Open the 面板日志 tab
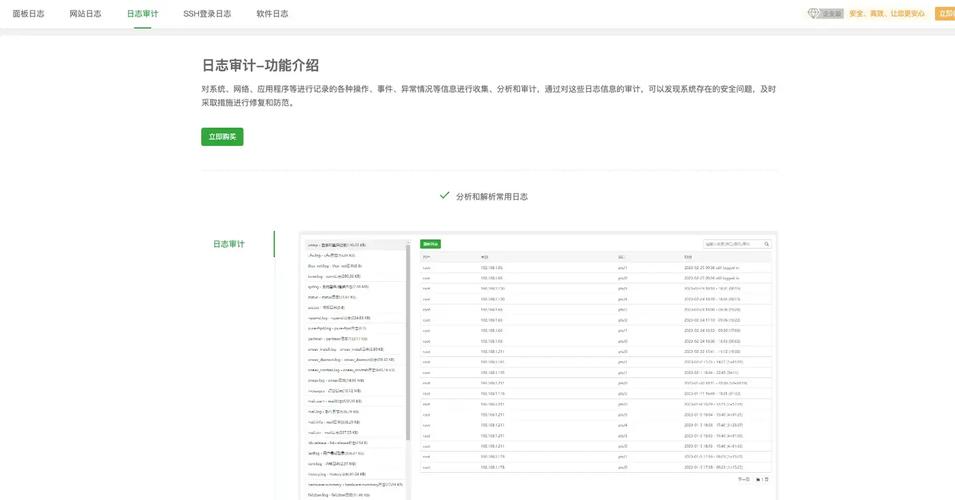The width and height of the screenshot is (955, 500). (x=29, y=13)
